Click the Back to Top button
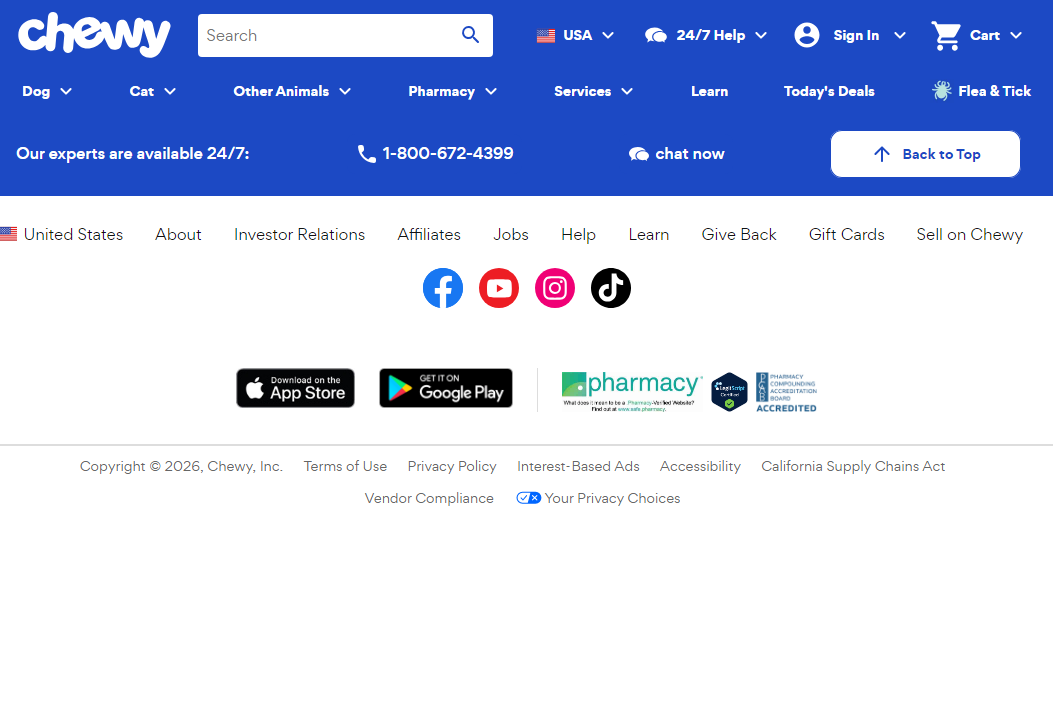The image size is (1053, 710). point(925,154)
